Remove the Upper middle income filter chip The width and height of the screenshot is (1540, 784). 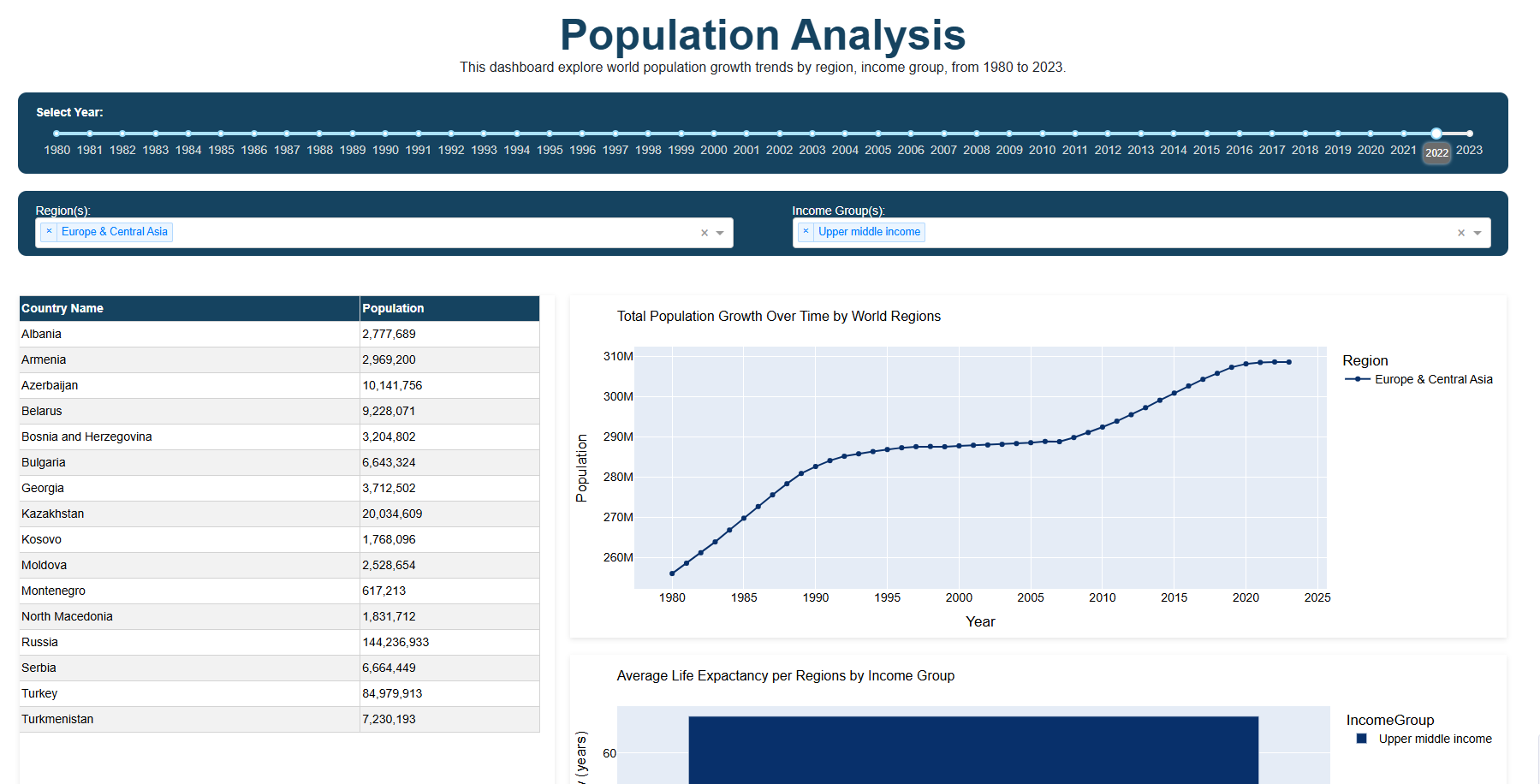pyautogui.click(x=805, y=231)
